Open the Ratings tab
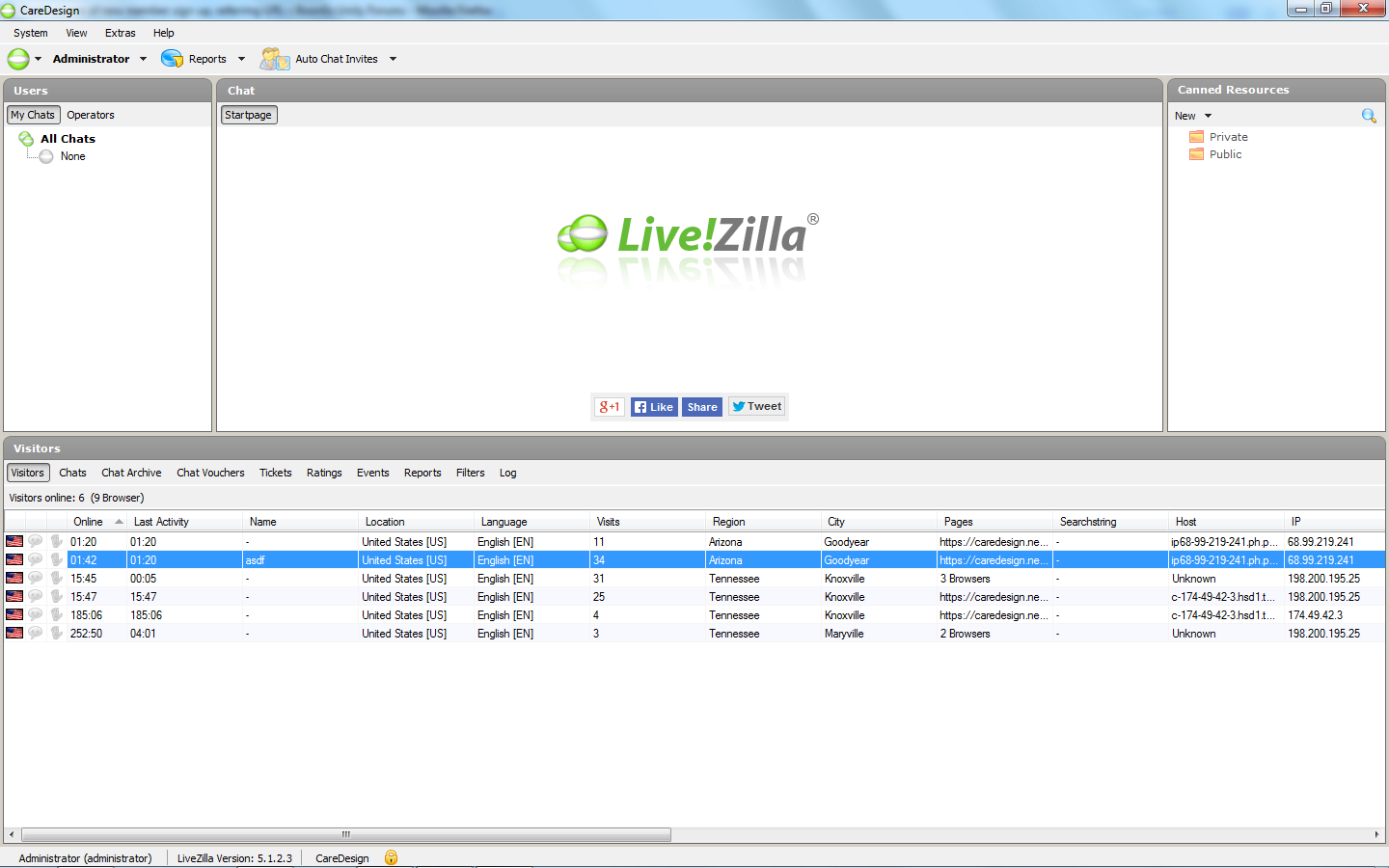The image size is (1389, 868). coord(324,473)
